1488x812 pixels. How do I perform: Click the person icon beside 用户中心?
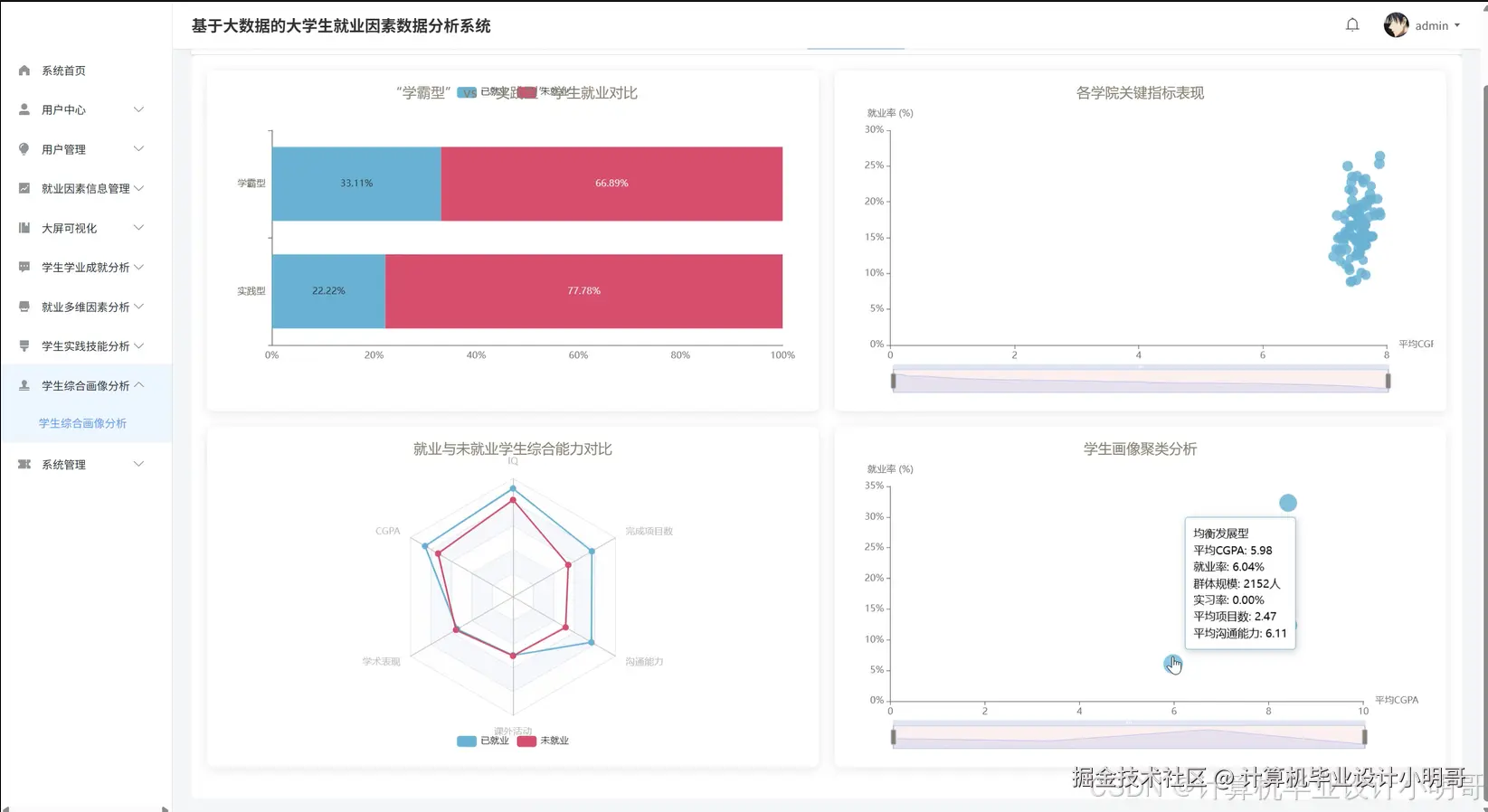pos(24,109)
